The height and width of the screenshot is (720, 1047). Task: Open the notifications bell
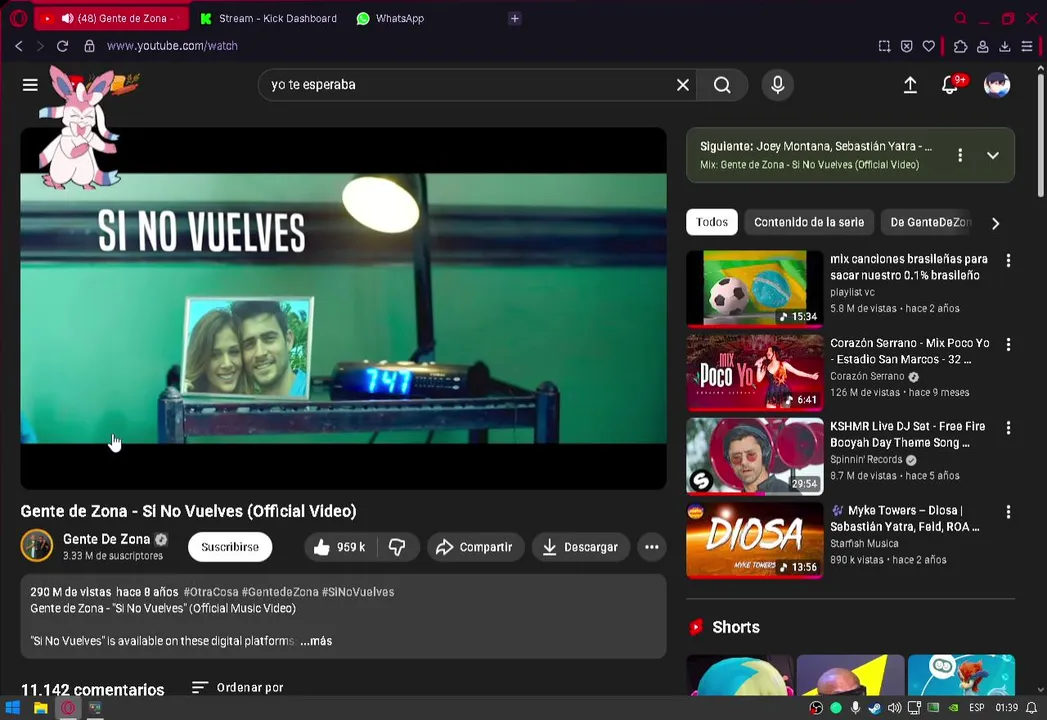[950, 85]
